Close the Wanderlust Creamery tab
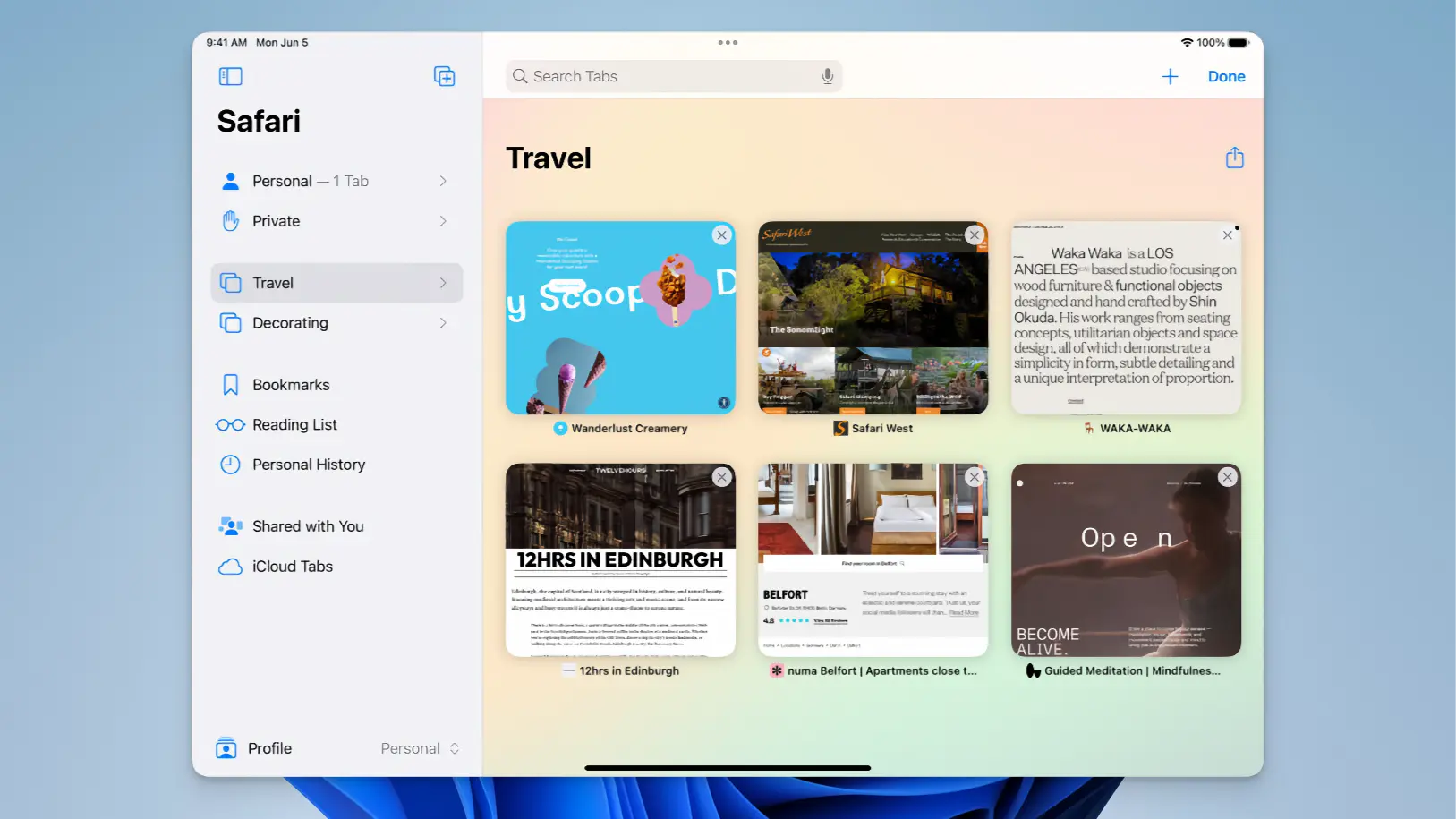 coord(722,235)
